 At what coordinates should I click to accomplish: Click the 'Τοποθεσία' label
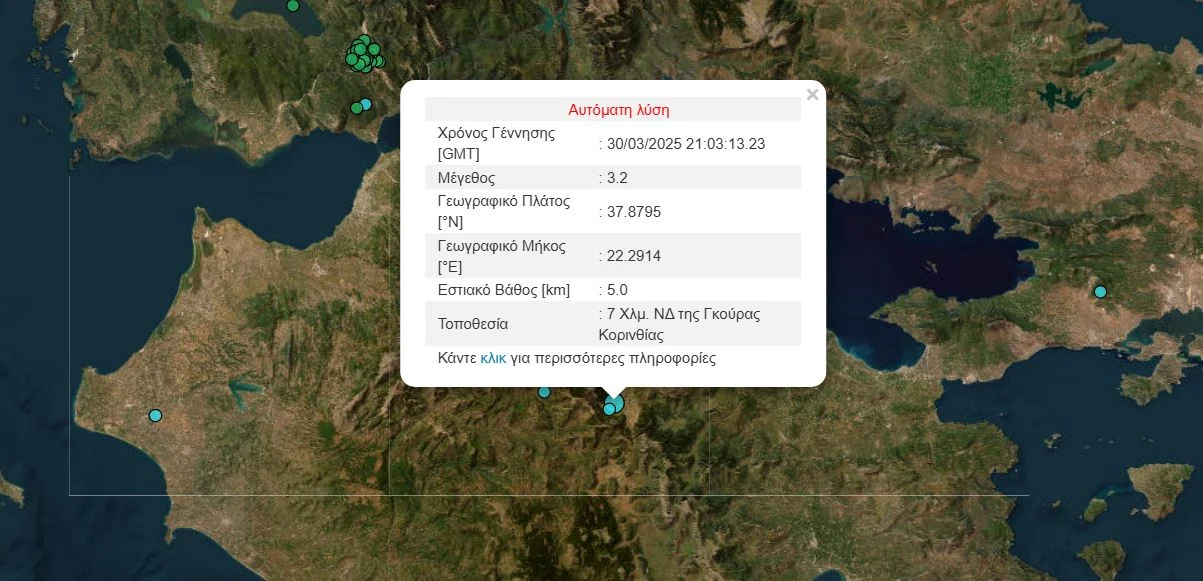(x=473, y=324)
